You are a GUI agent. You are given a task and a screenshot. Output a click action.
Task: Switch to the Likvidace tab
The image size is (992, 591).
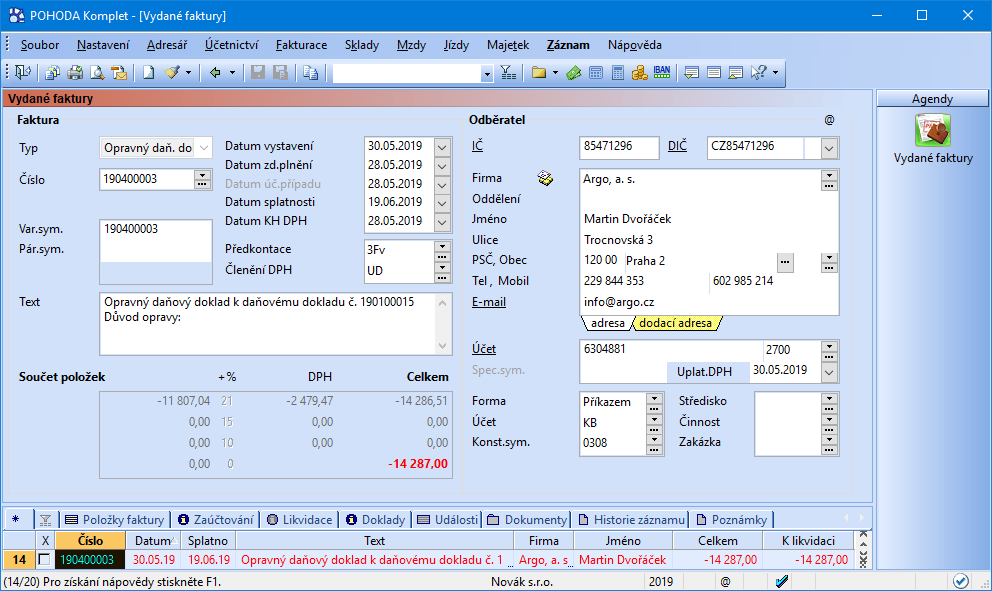coord(299,519)
